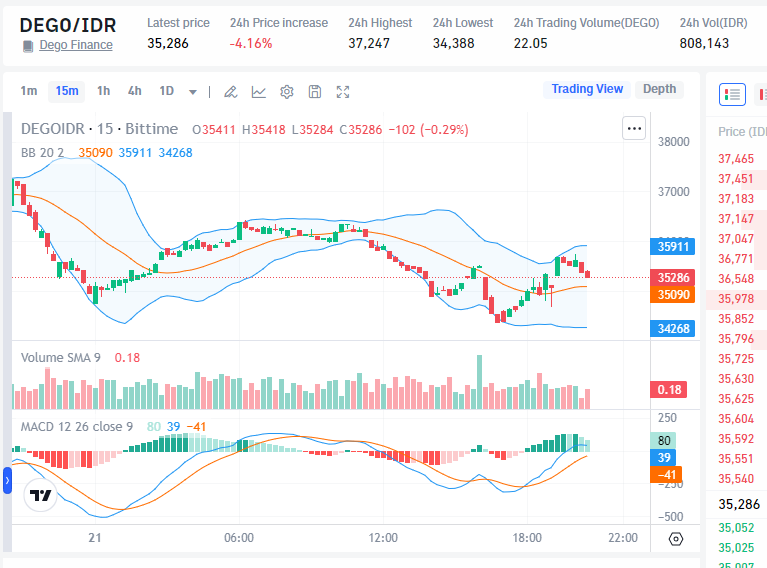The image size is (767, 568).
Task: Click the MACD 12 26 close 9 label
Action: (x=77, y=427)
